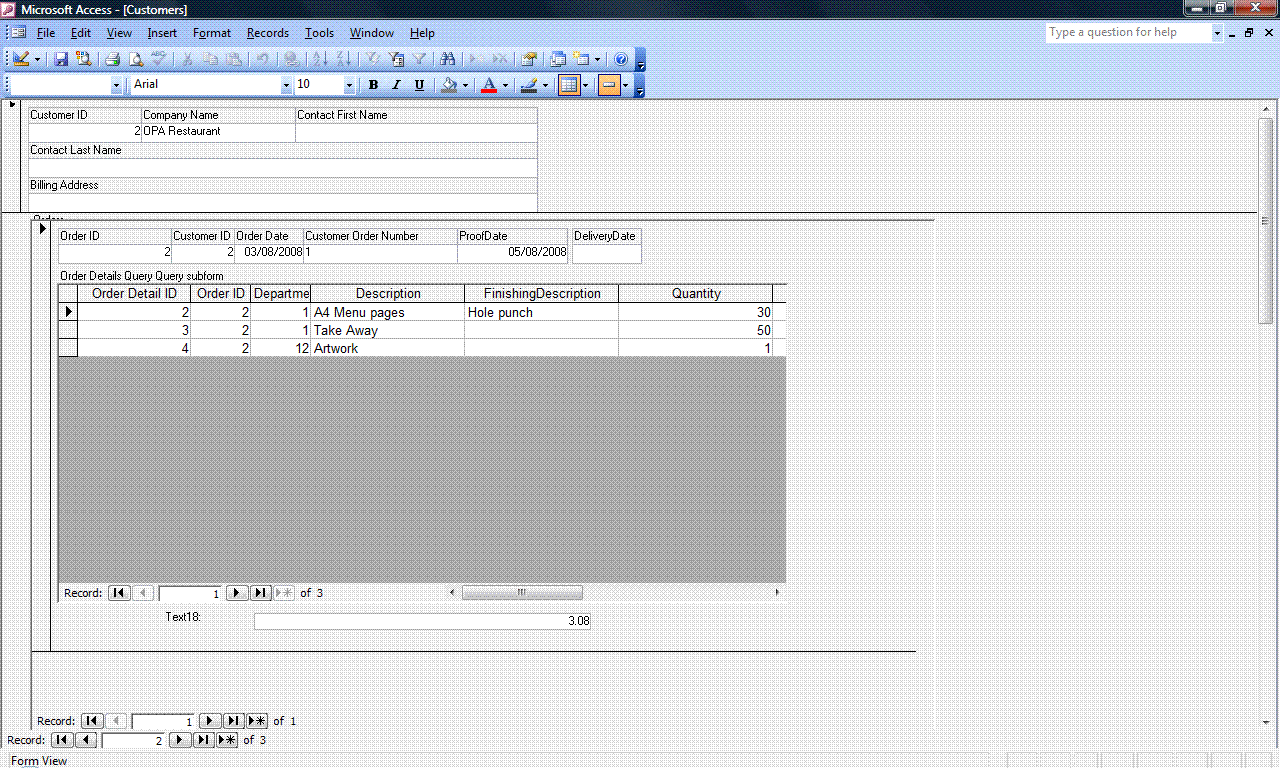Open Print Preview from the toolbar

[x=135, y=59]
